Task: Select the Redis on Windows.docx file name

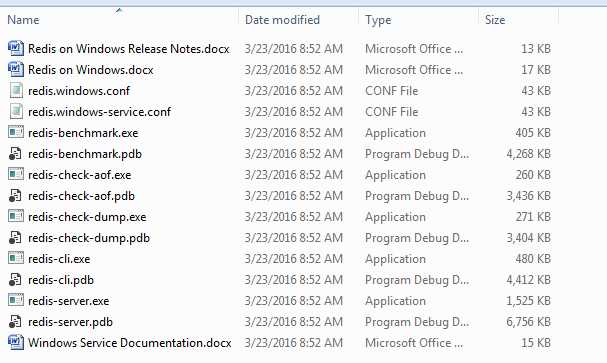Action: pos(91,70)
